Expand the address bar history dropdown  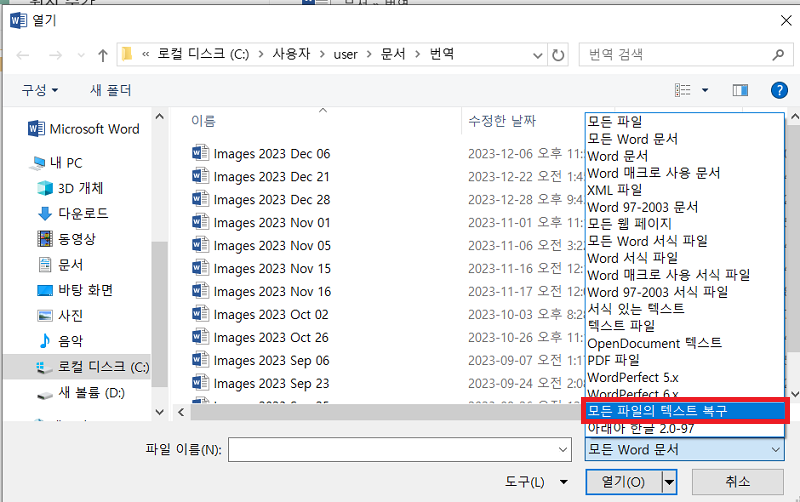[537, 55]
